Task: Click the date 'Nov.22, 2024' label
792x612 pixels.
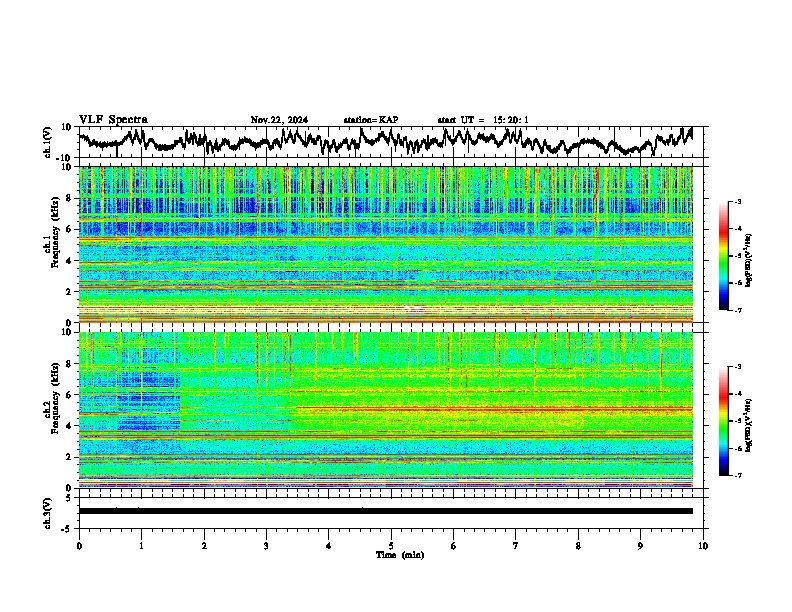Action: click(279, 120)
